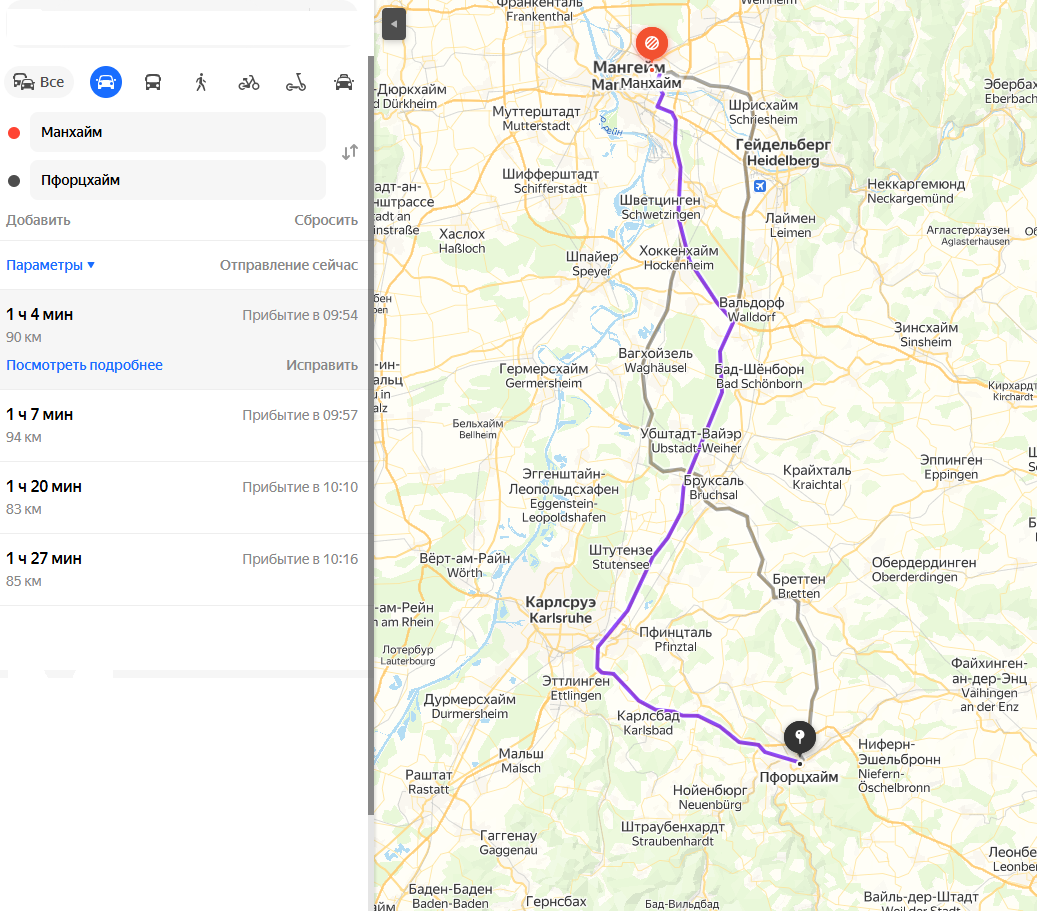
Task: Choose the taxi route mode icon
Action: pyautogui.click(x=344, y=82)
